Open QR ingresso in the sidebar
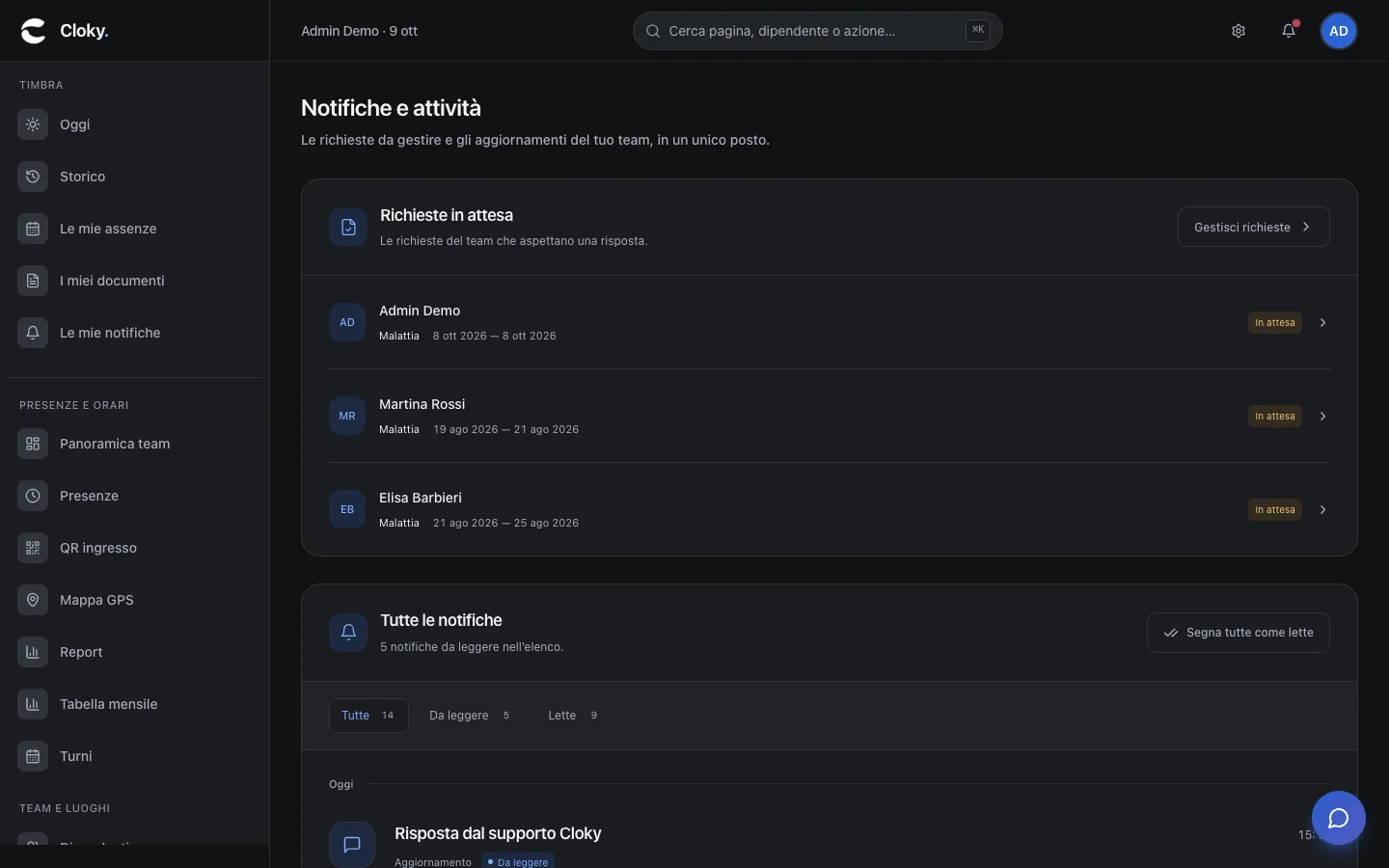This screenshot has height=868, width=1389. pyautogui.click(x=134, y=548)
